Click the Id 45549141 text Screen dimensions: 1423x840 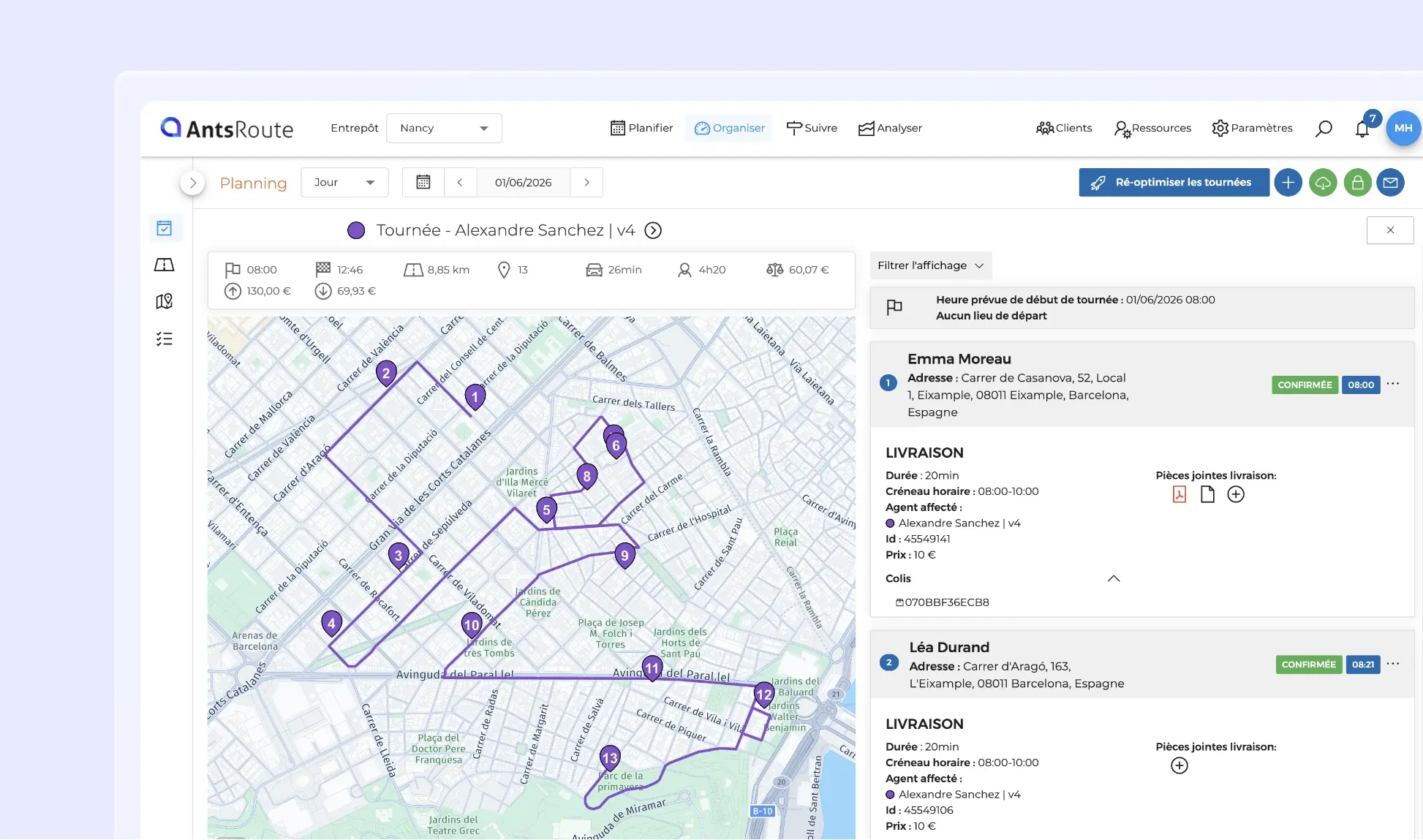coord(918,539)
